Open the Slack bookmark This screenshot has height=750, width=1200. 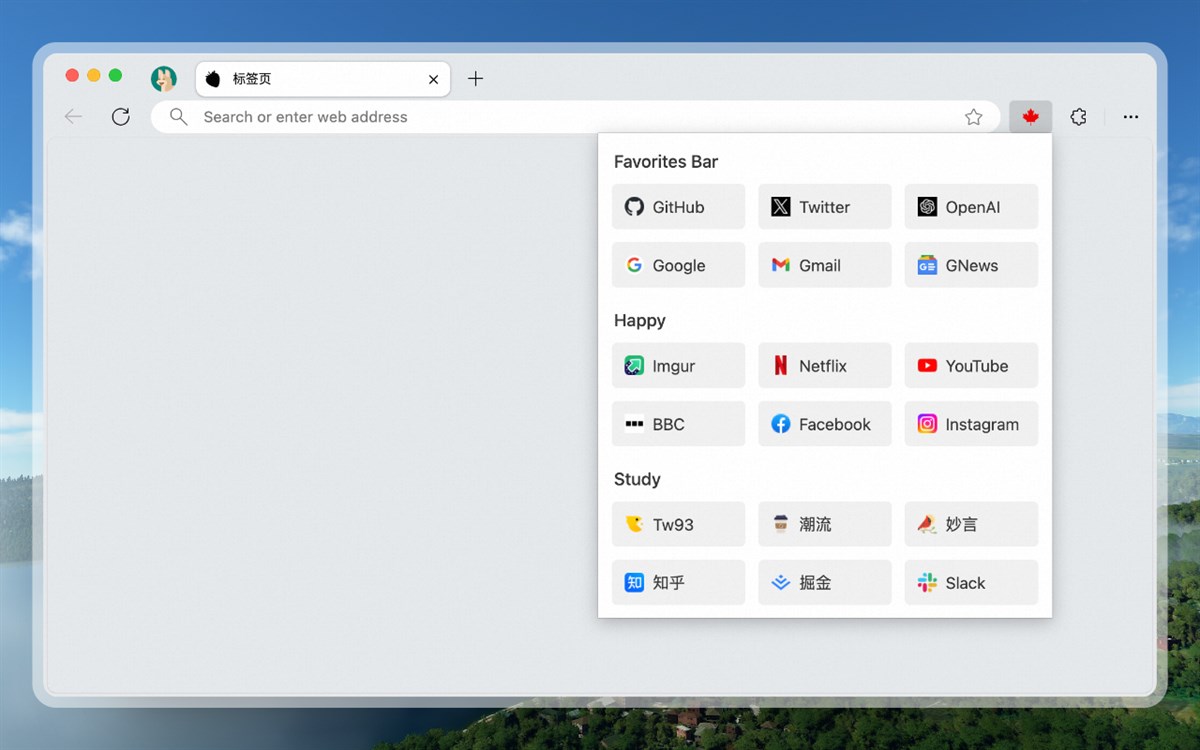tap(971, 583)
